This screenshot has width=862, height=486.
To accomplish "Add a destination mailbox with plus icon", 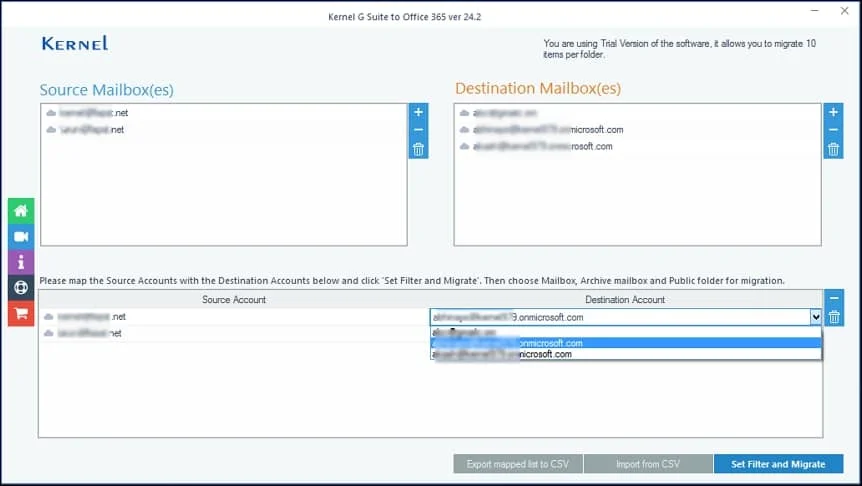I will (x=833, y=112).
